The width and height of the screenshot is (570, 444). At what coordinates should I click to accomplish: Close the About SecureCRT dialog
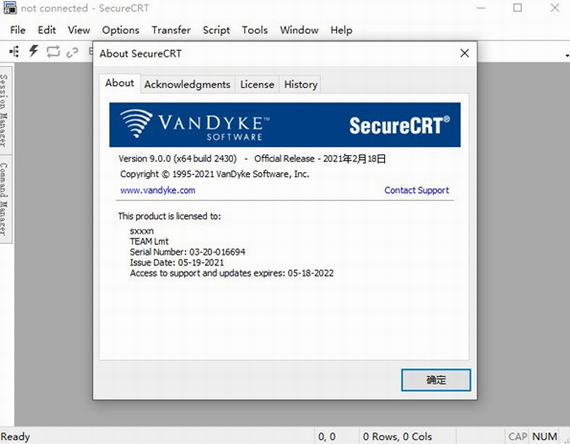pos(464,53)
